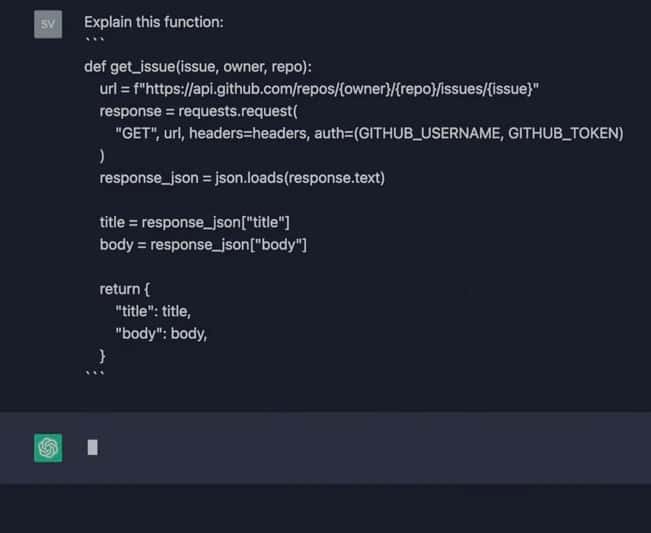Screen dimensions: 651x533
Task: Click the SV user avatar
Action: point(48,24)
